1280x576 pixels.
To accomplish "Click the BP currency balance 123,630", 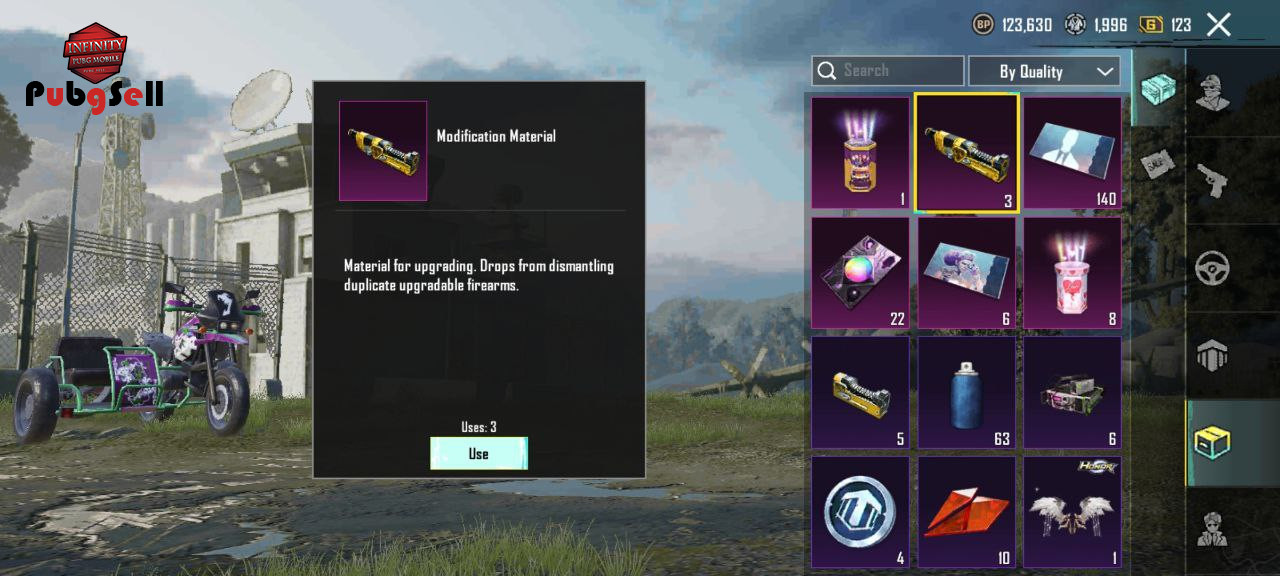I will (x=1012, y=25).
